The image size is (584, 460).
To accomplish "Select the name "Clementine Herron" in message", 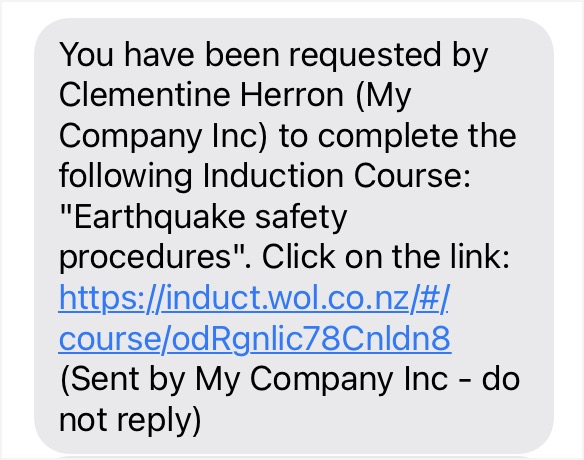I will tap(201, 95).
